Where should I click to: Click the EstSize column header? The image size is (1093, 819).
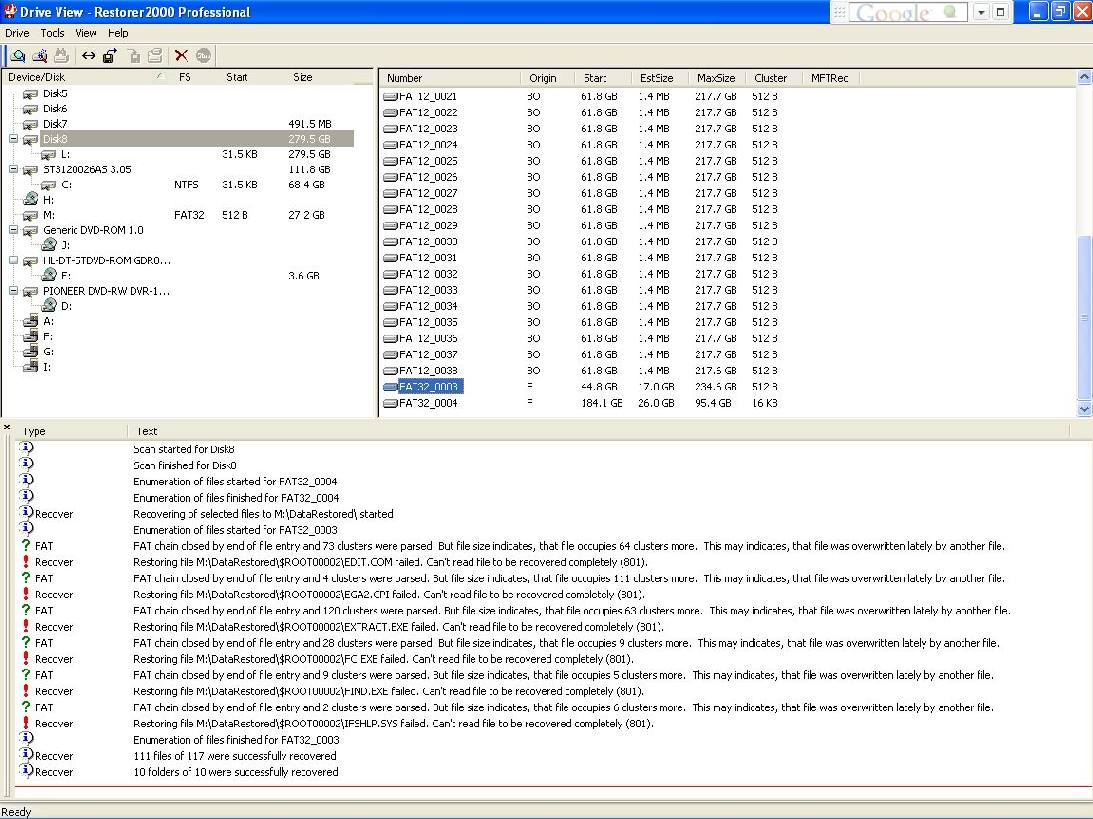659,78
